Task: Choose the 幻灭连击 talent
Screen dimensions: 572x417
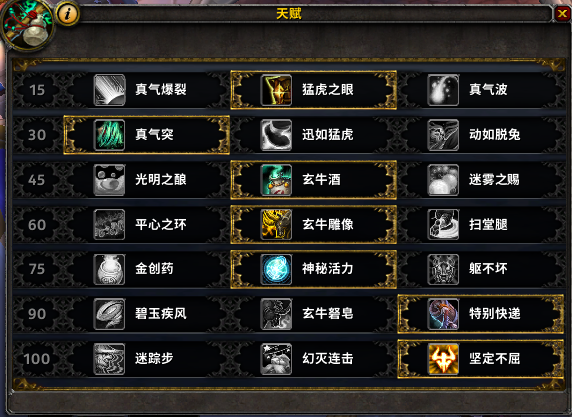Action: pos(314,359)
